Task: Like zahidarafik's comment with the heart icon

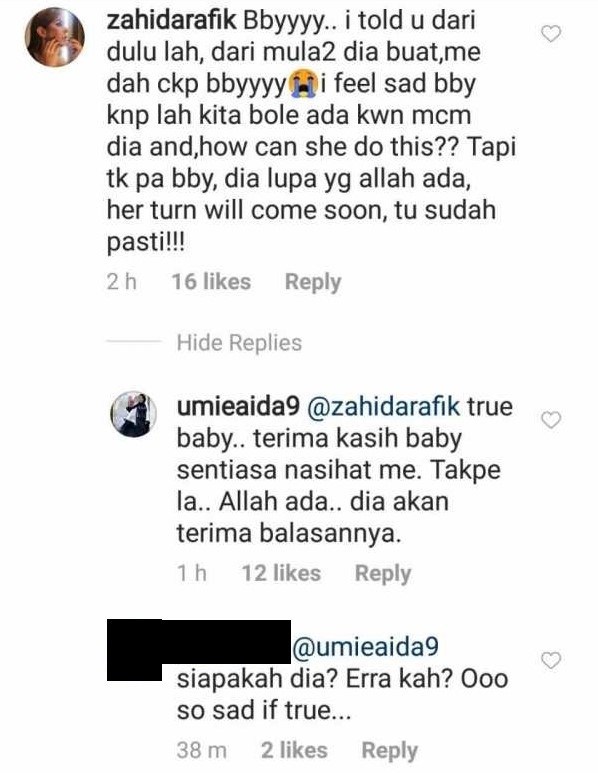Action: [x=551, y=34]
